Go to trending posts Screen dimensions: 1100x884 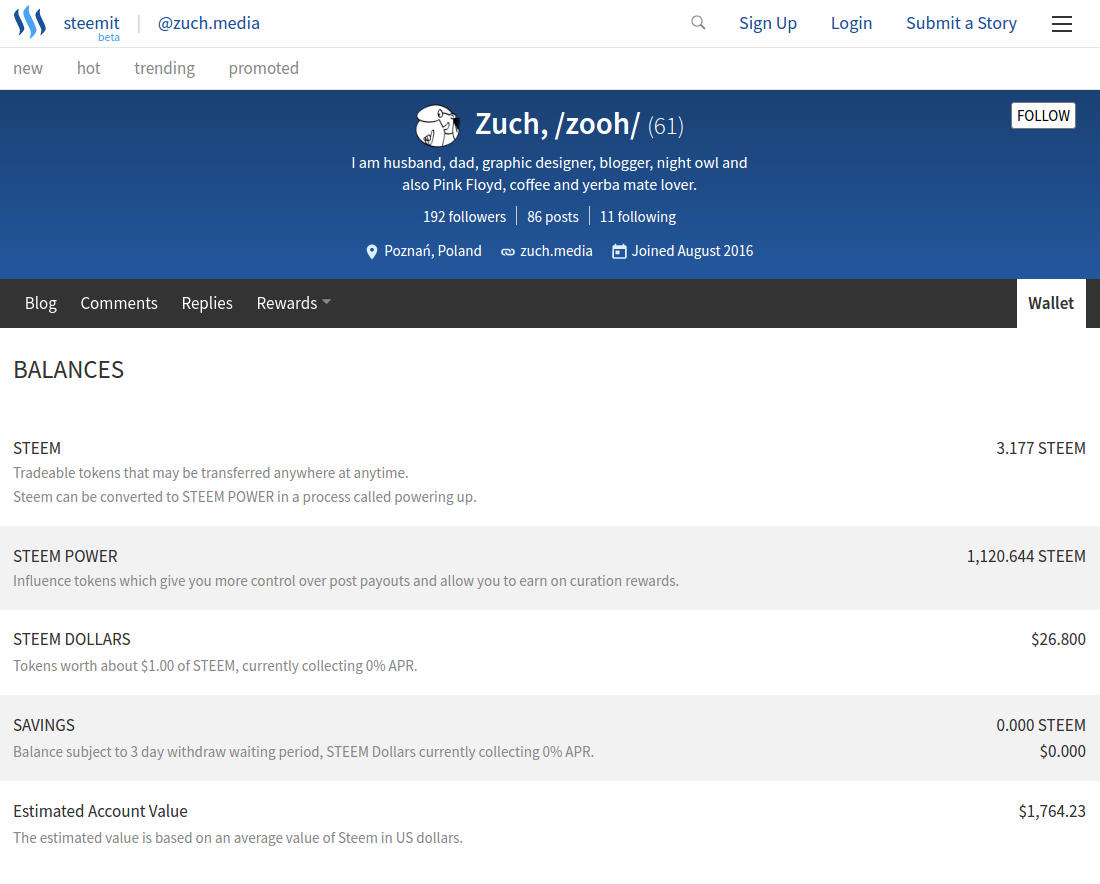[x=165, y=68]
